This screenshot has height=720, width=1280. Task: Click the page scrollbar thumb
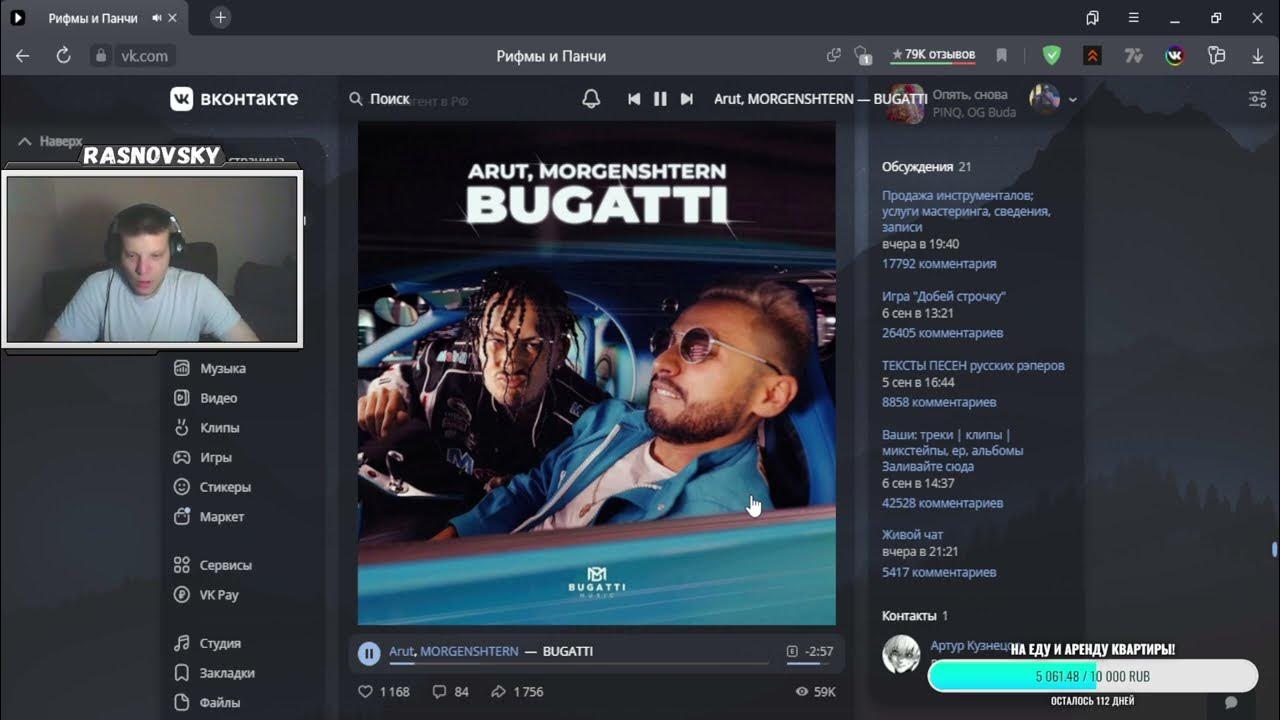point(1274,549)
